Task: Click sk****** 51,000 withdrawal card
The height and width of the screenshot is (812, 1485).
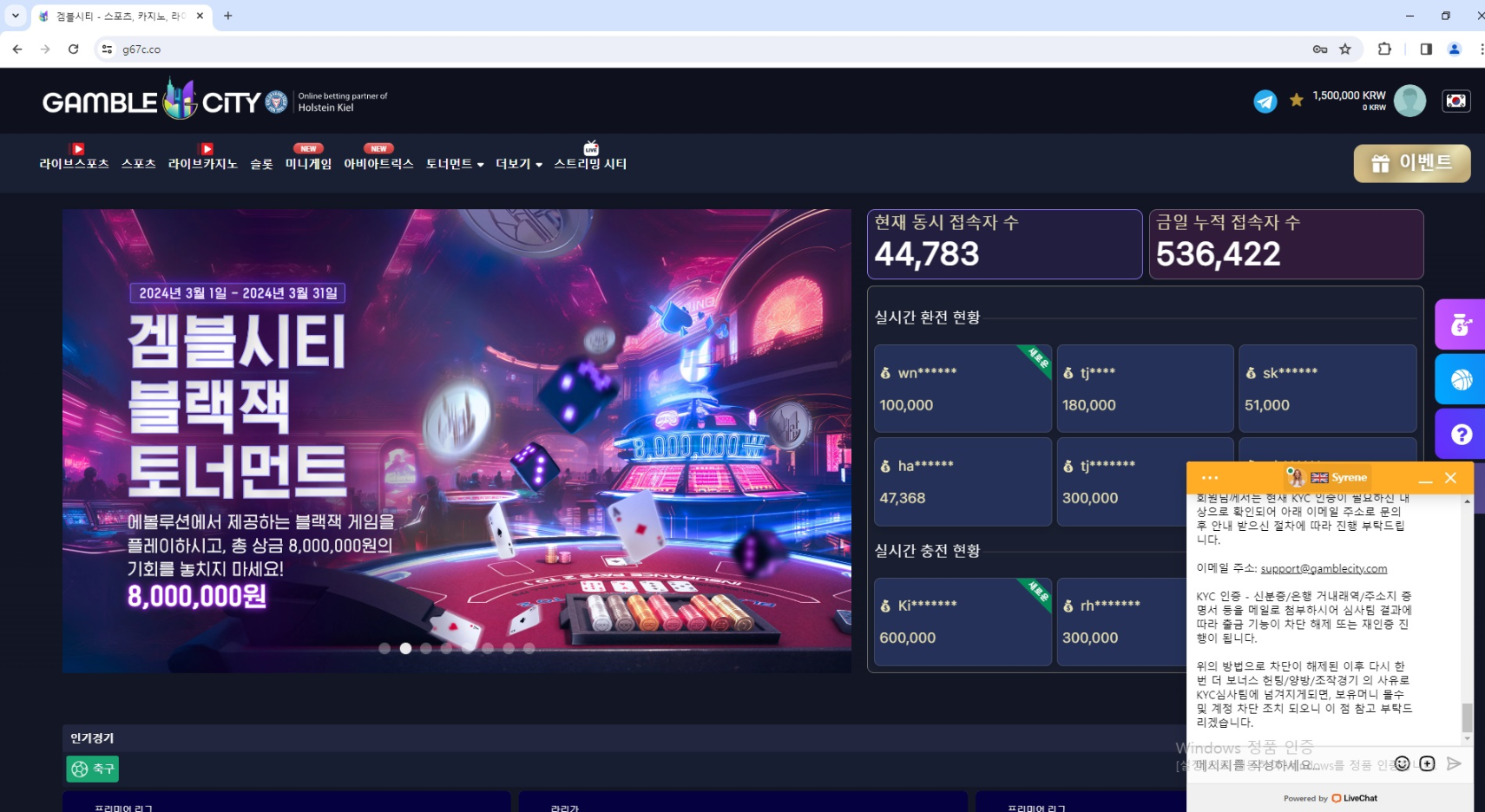Action: pyautogui.click(x=1328, y=389)
